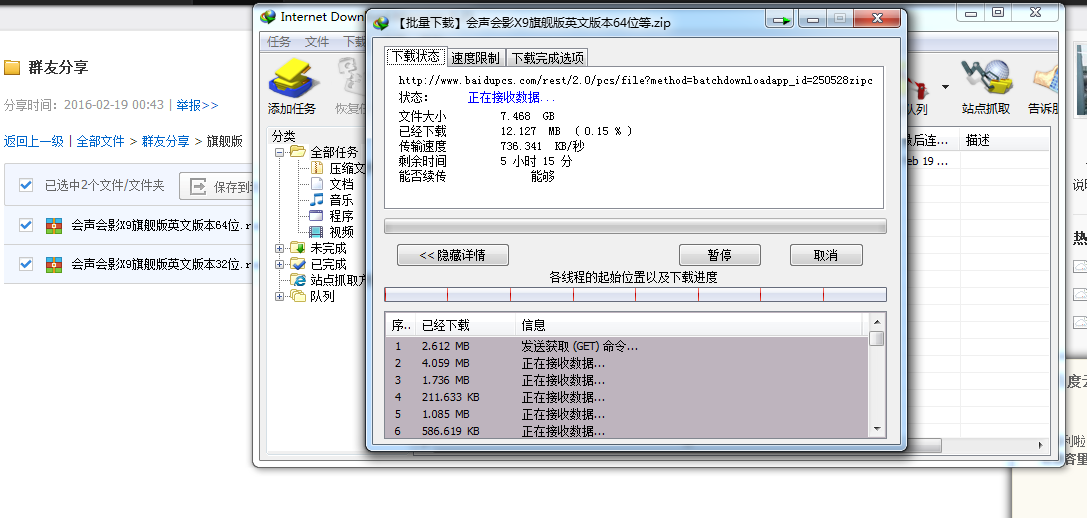The width and height of the screenshot is (1087, 518).
Task: Open the 任务 menu in IDM
Action: (x=279, y=42)
